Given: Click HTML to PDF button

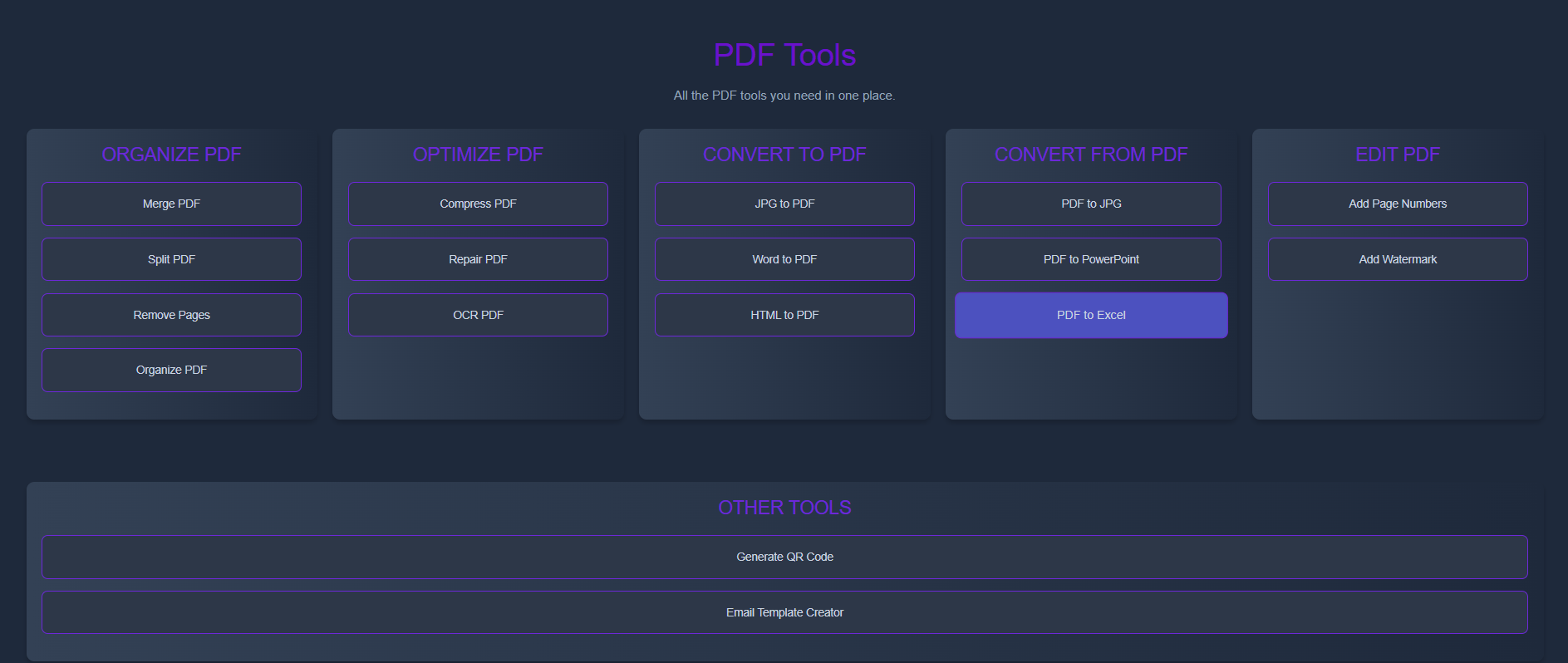Looking at the screenshot, I should point(784,315).
